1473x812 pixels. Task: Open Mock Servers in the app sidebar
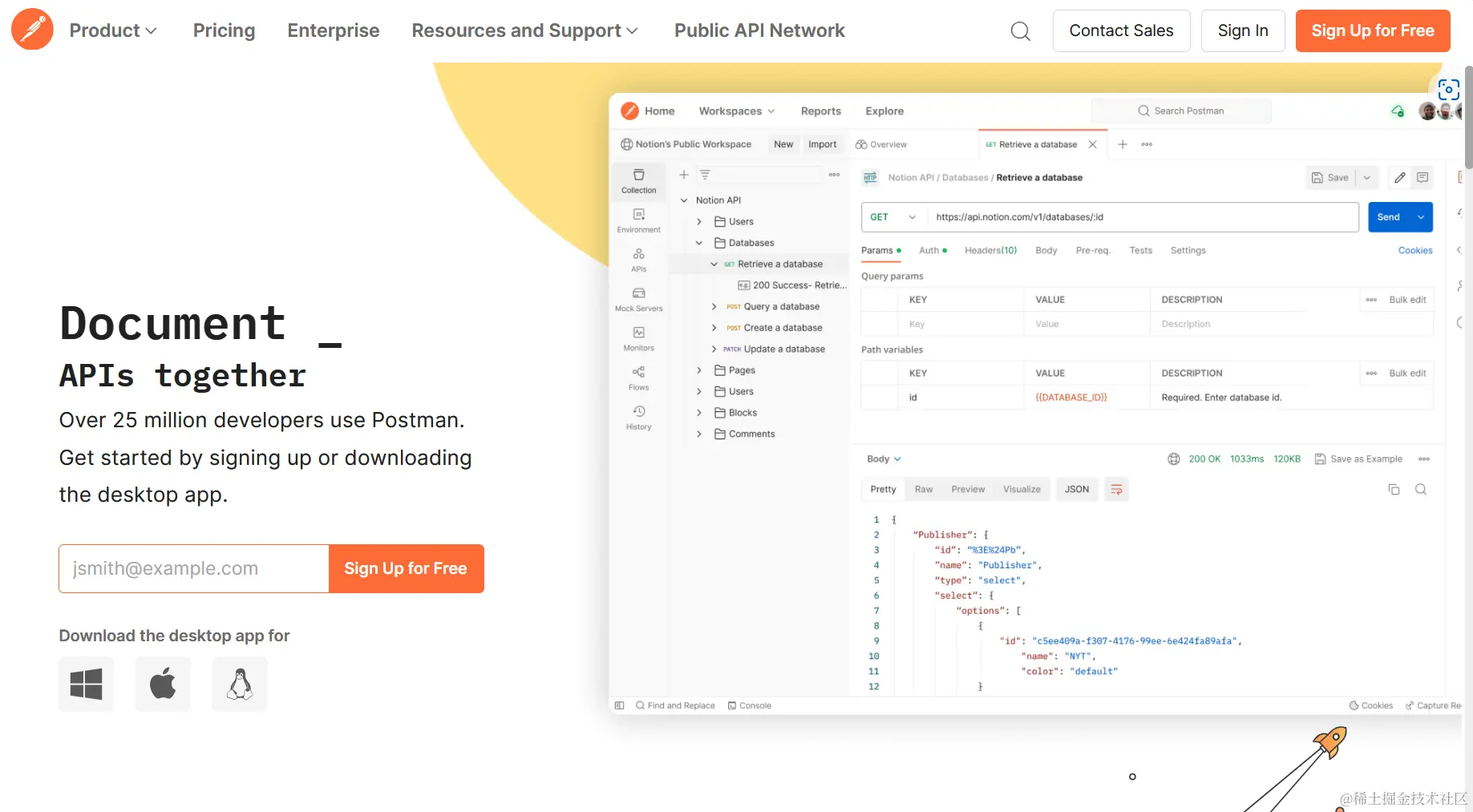point(638,299)
